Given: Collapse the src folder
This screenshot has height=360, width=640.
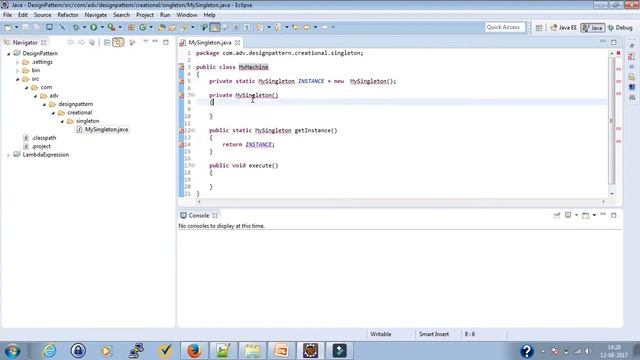Looking at the screenshot, I should (x=18, y=79).
